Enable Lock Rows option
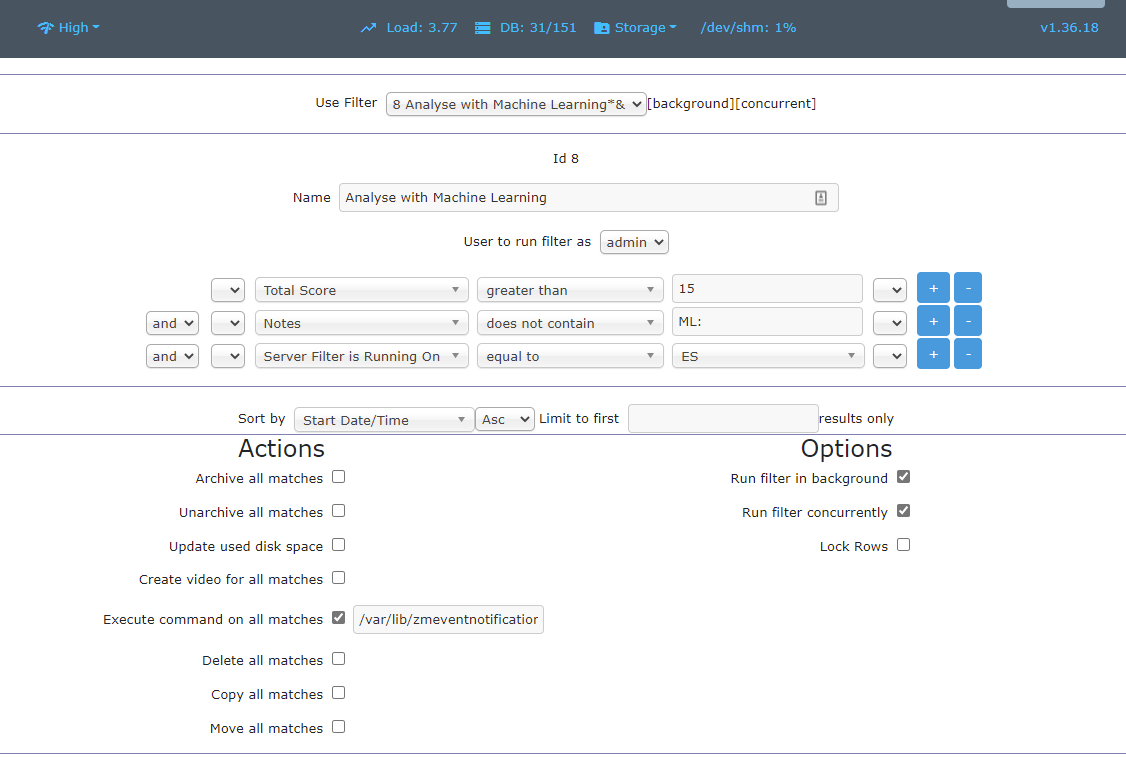The image size is (1126, 757). click(x=903, y=545)
